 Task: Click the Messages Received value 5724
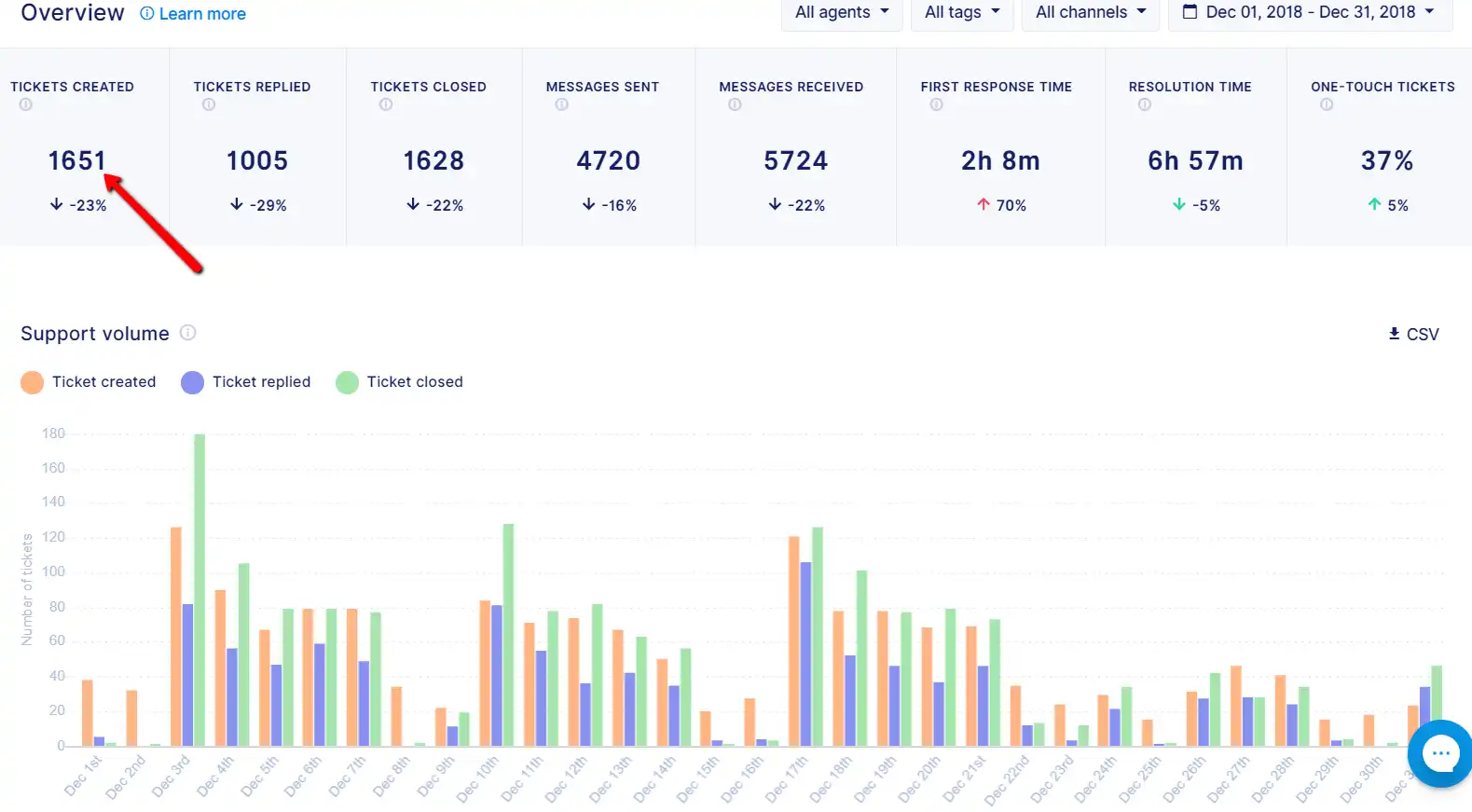pos(796,161)
